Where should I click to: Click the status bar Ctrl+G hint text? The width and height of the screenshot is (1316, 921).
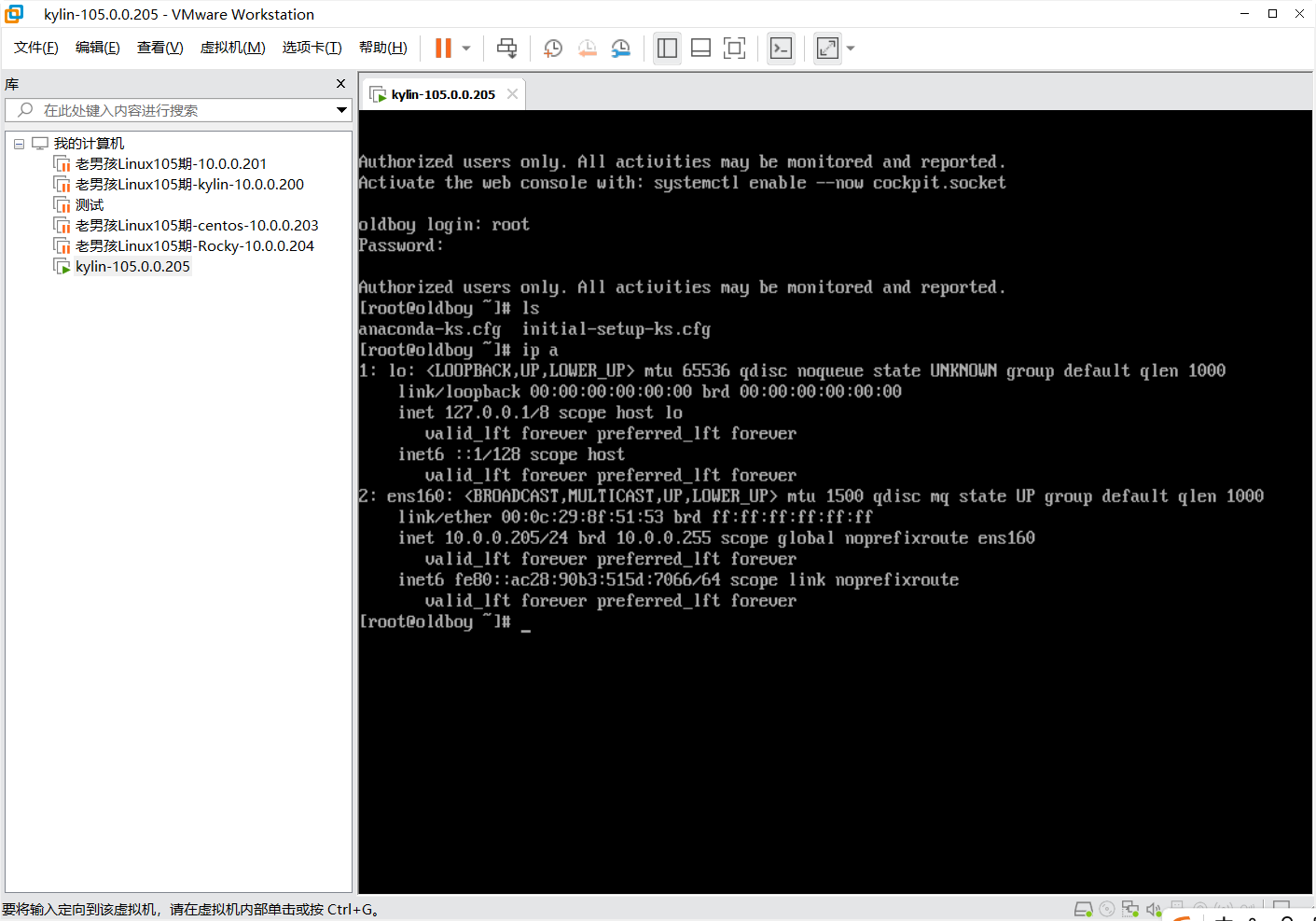[x=190, y=910]
